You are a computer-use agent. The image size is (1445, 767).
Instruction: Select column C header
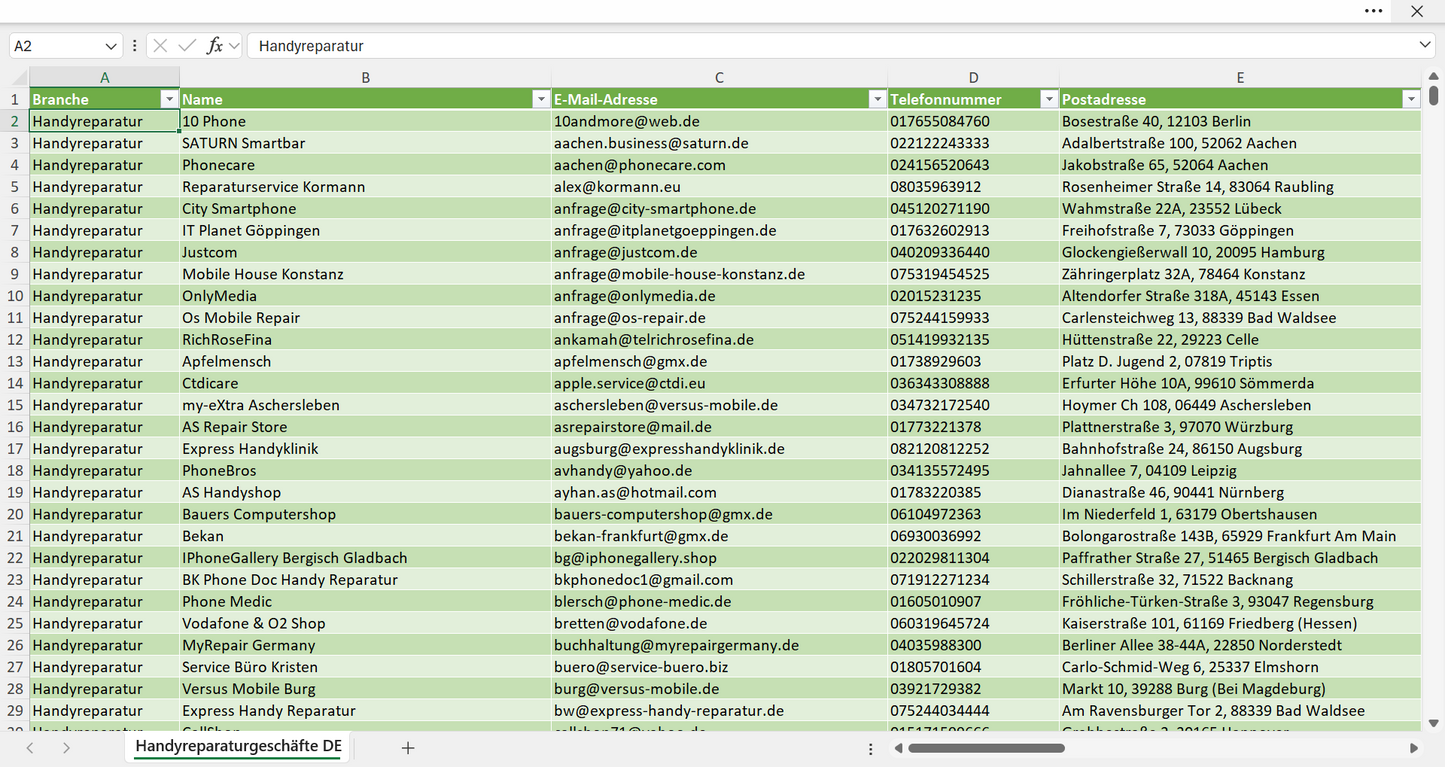pyautogui.click(x=720, y=77)
